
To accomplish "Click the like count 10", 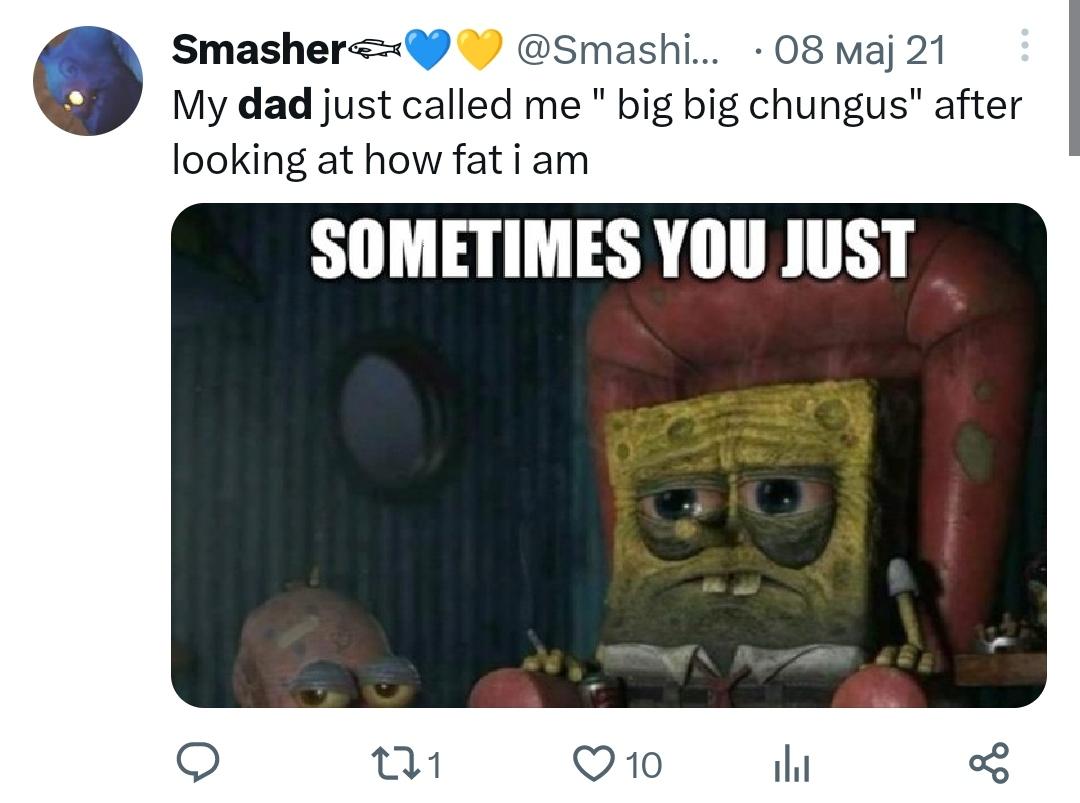I will pyautogui.click(x=644, y=765).
